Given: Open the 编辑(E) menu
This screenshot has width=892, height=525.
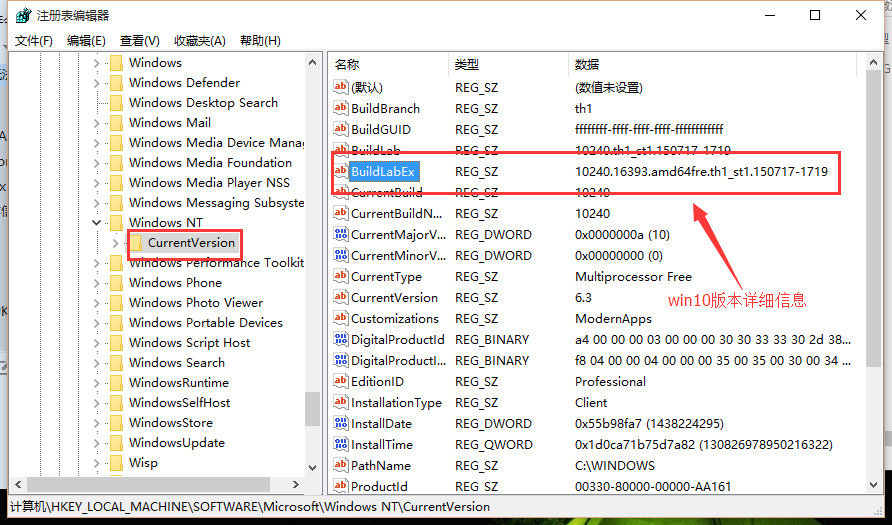Looking at the screenshot, I should [x=86, y=40].
